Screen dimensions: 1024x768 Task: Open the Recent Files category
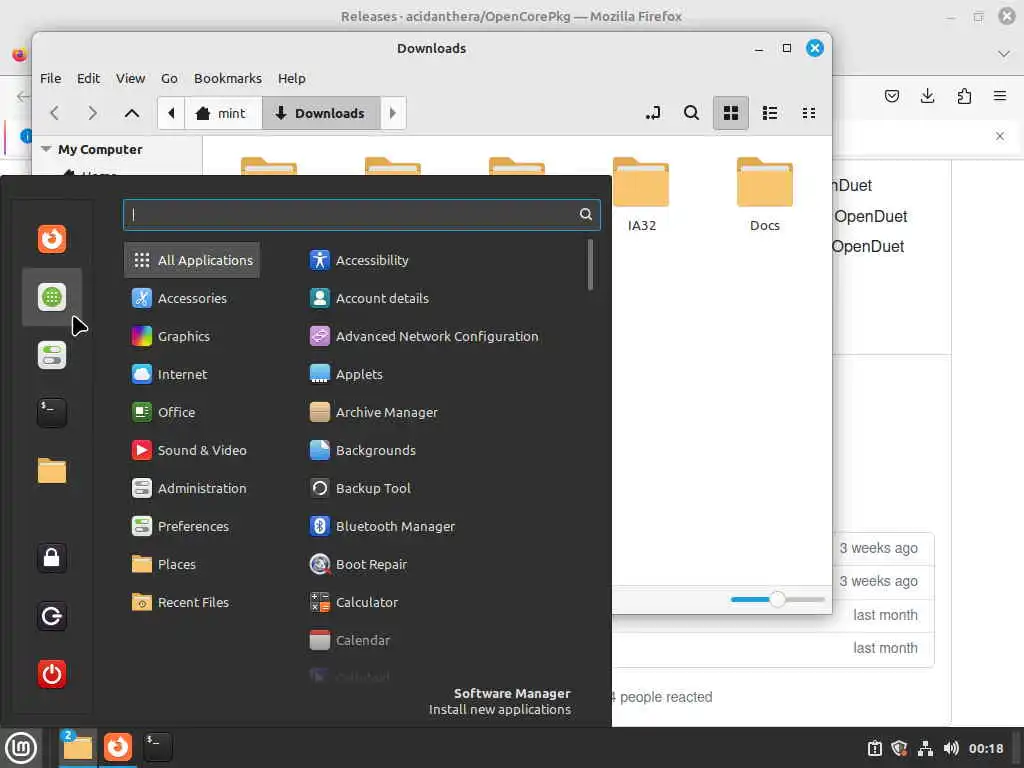click(x=180, y=602)
